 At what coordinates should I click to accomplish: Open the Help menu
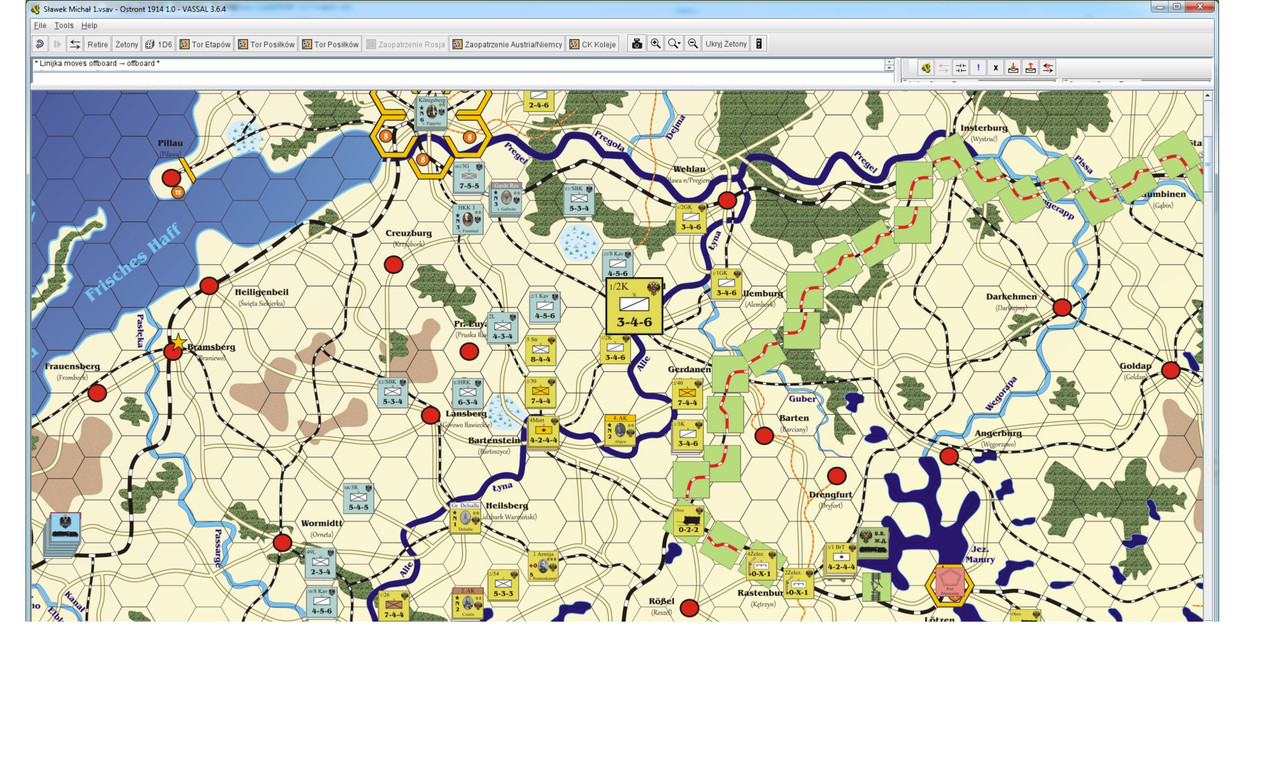(x=90, y=25)
